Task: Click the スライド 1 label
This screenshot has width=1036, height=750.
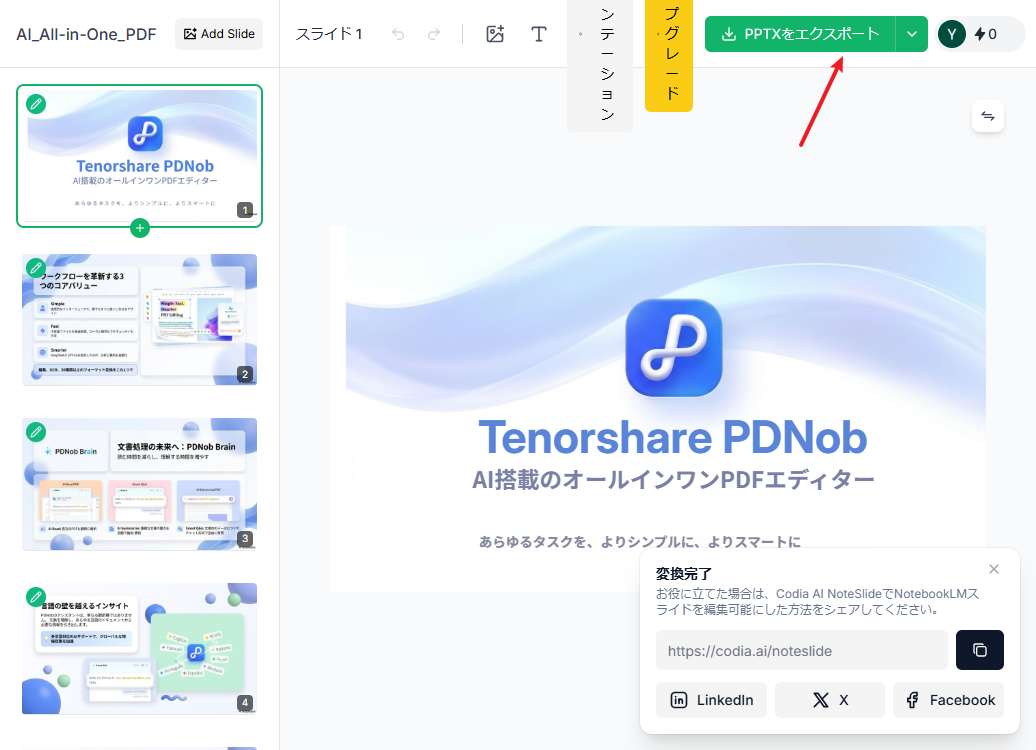Action: coord(328,34)
